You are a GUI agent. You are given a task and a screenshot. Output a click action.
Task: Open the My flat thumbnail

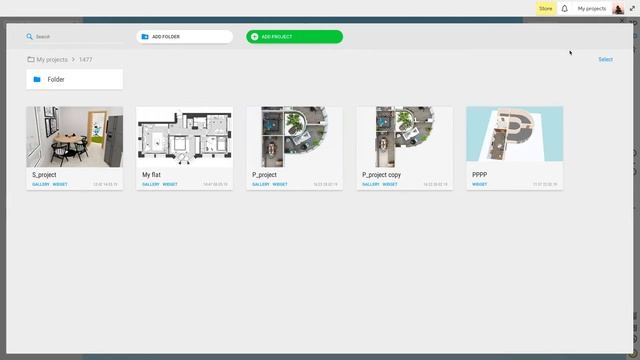click(x=184, y=137)
